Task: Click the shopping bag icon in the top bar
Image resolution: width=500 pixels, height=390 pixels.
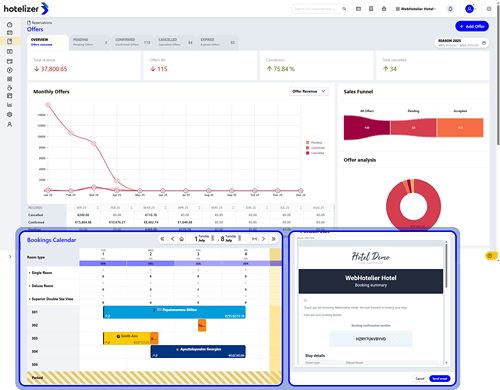Action: tap(384, 9)
